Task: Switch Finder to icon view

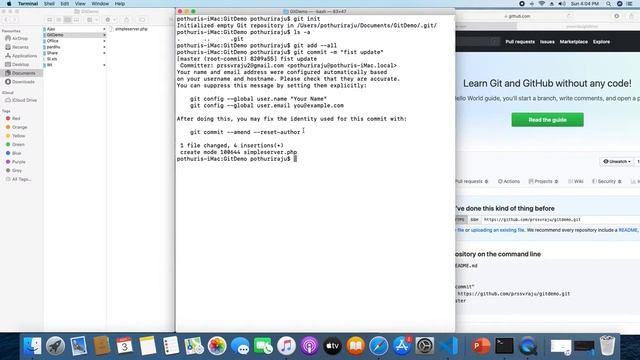Action: [50, 20]
